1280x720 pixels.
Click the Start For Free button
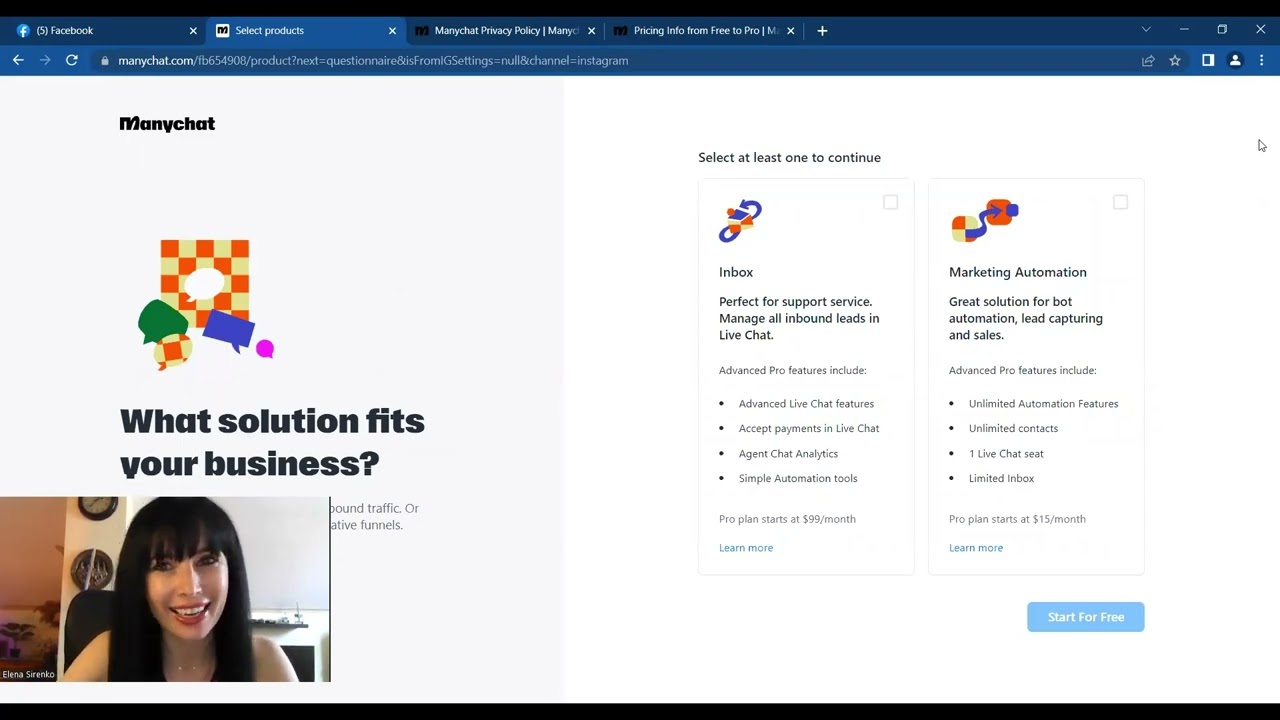tap(1085, 617)
